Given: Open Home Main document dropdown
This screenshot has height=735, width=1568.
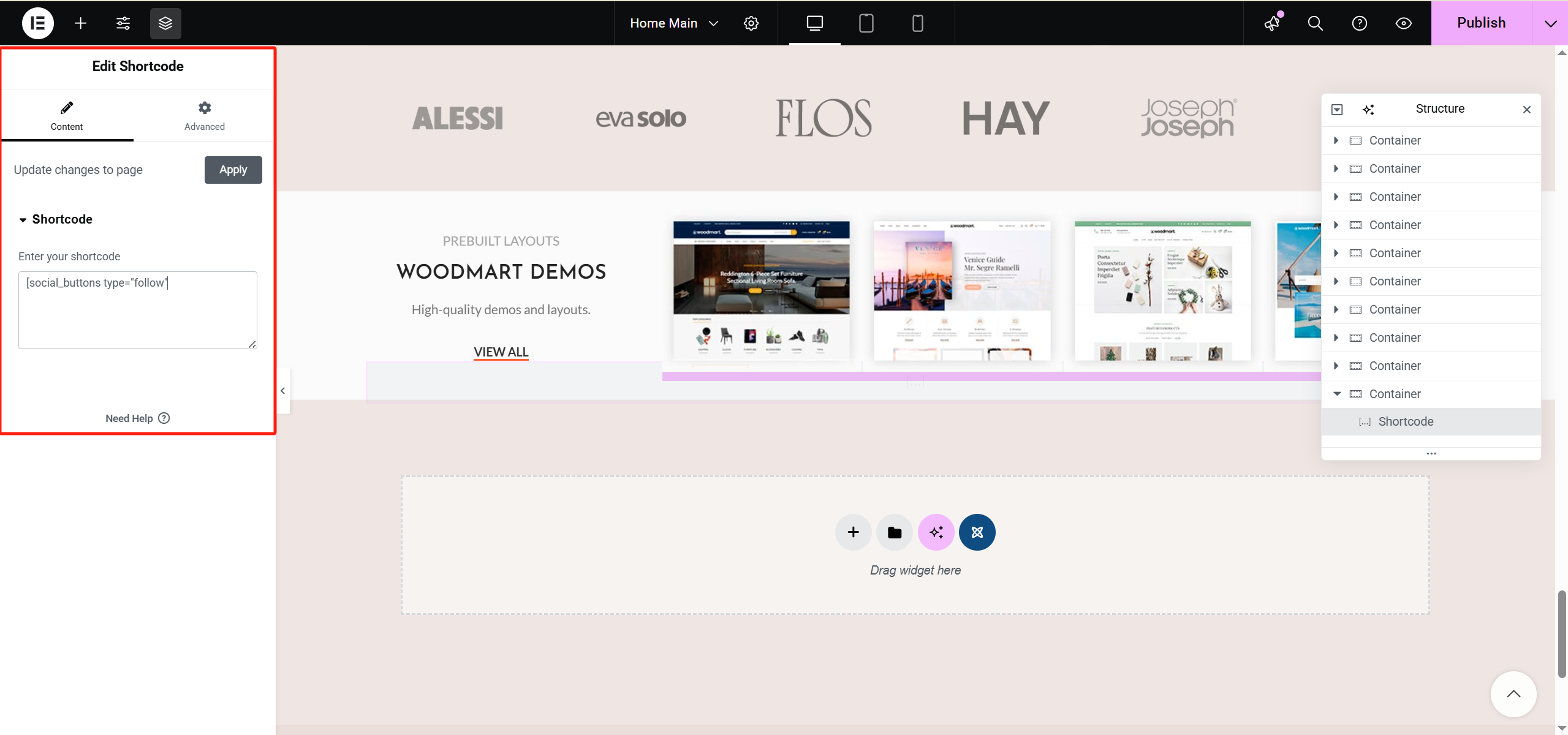Looking at the screenshot, I should click(x=673, y=23).
